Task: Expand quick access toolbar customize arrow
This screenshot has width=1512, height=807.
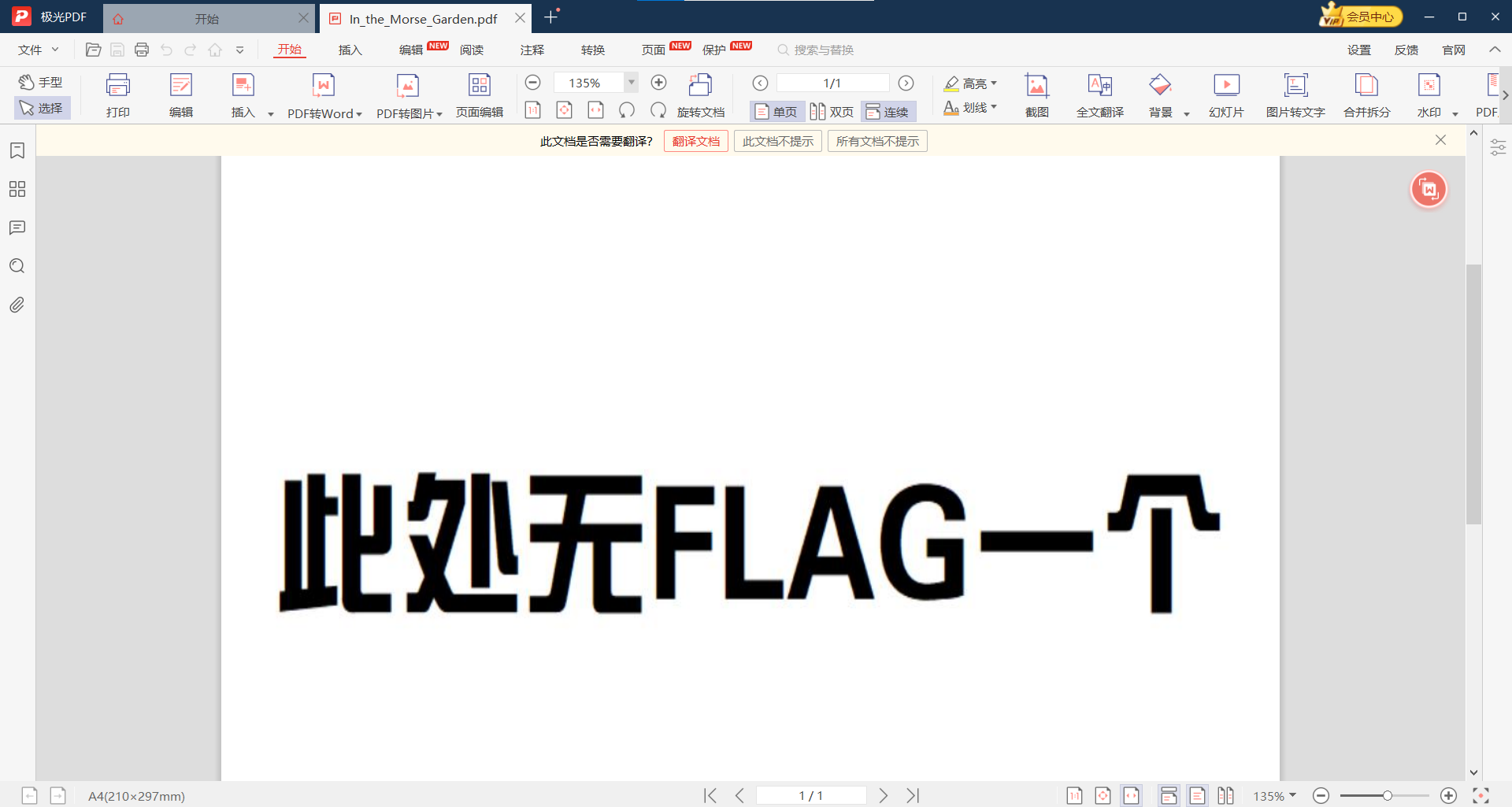Action: coord(240,50)
